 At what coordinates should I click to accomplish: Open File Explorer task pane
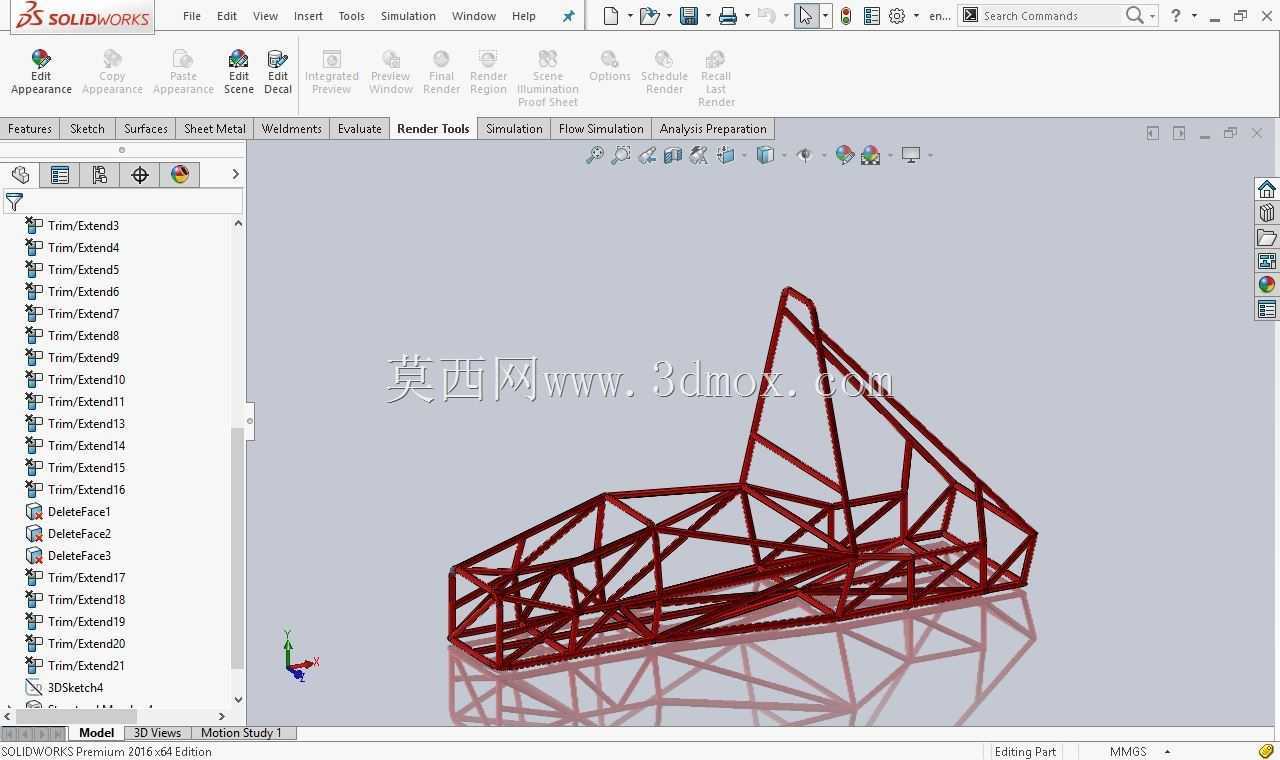tap(1267, 237)
